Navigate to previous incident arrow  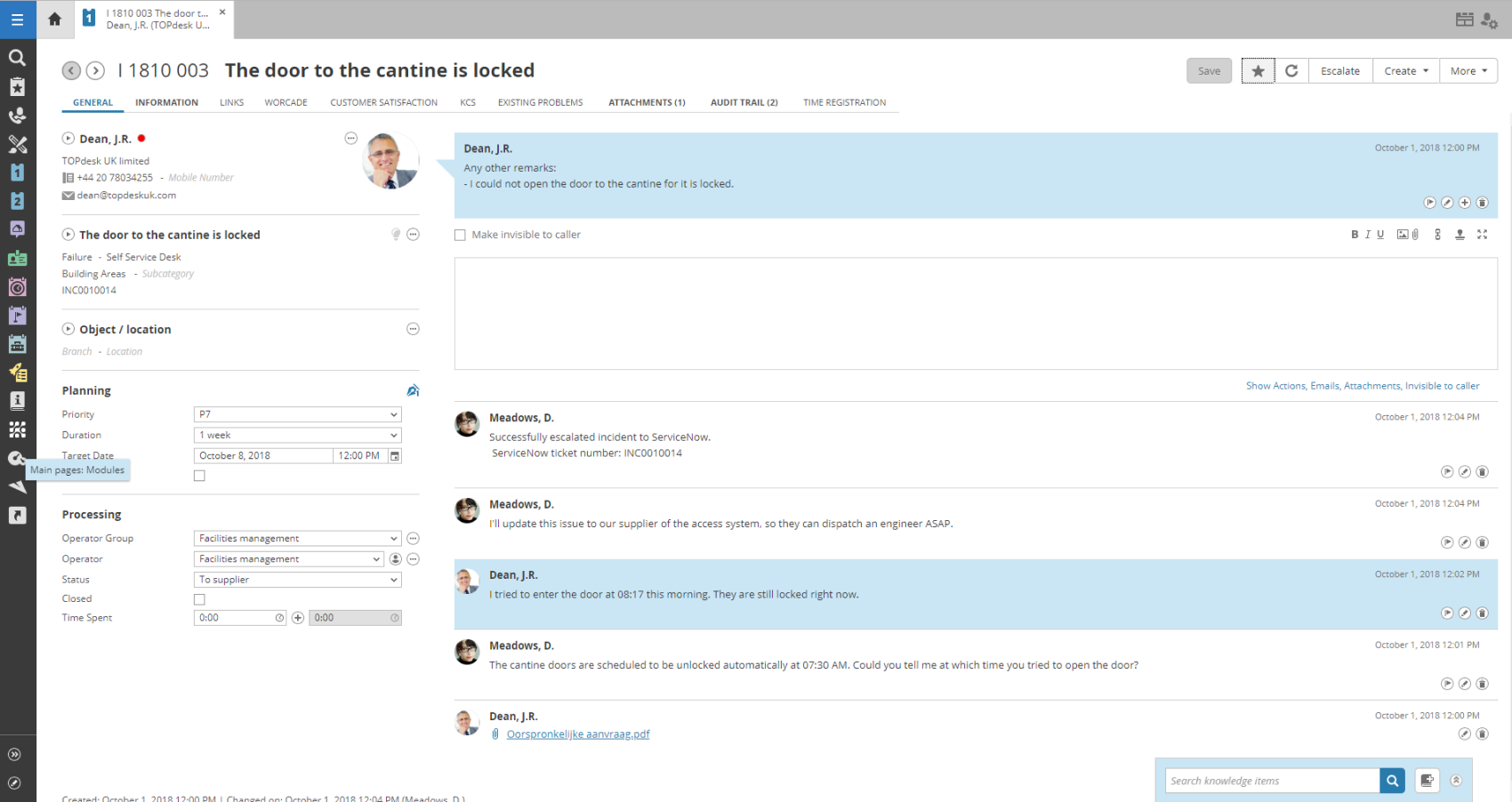pos(71,71)
